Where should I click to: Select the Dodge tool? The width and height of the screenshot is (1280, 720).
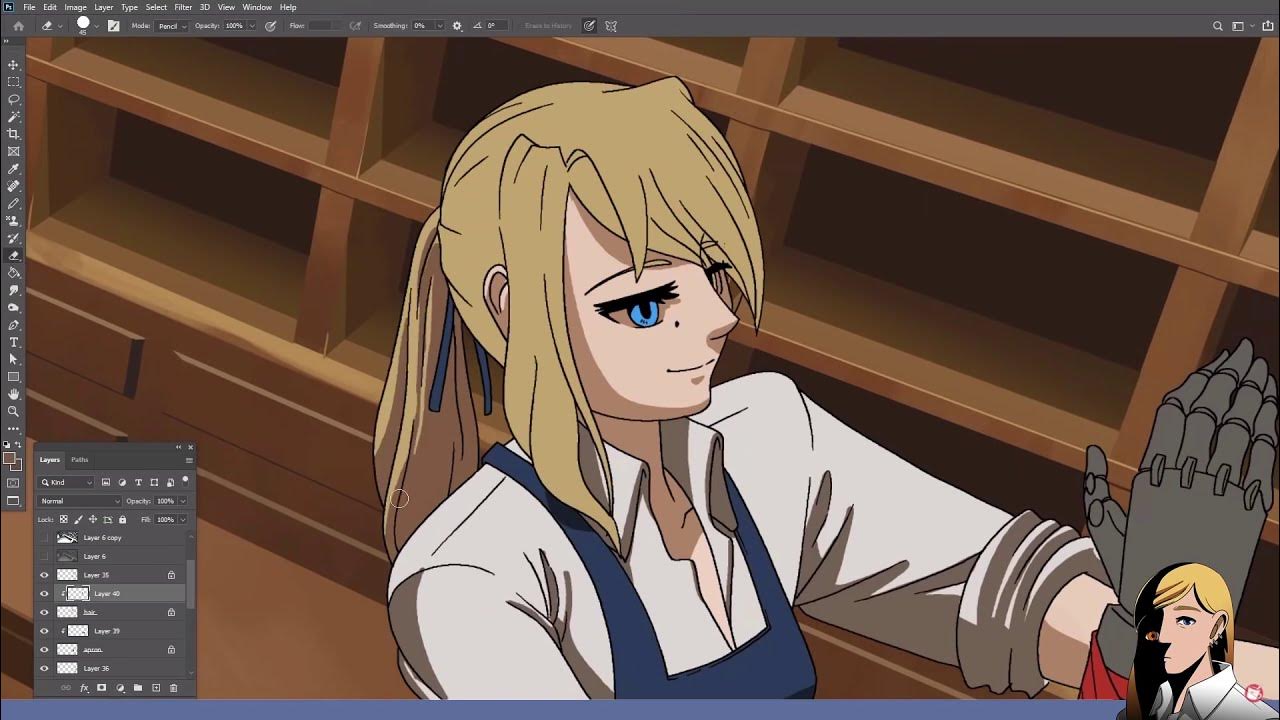click(x=13, y=307)
